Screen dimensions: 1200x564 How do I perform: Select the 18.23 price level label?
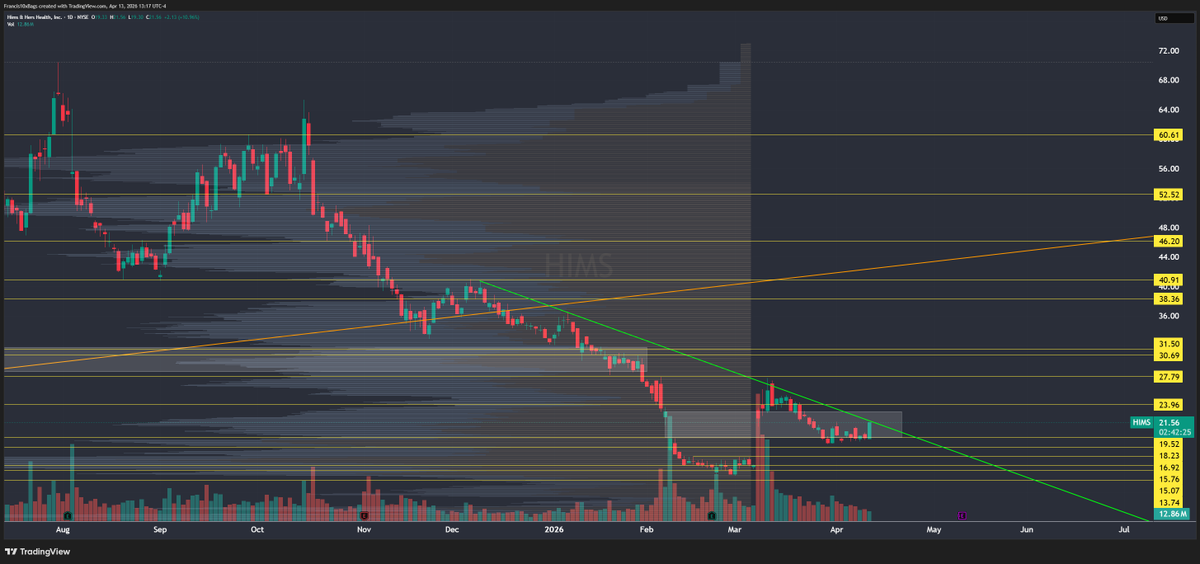pyautogui.click(x=1169, y=455)
